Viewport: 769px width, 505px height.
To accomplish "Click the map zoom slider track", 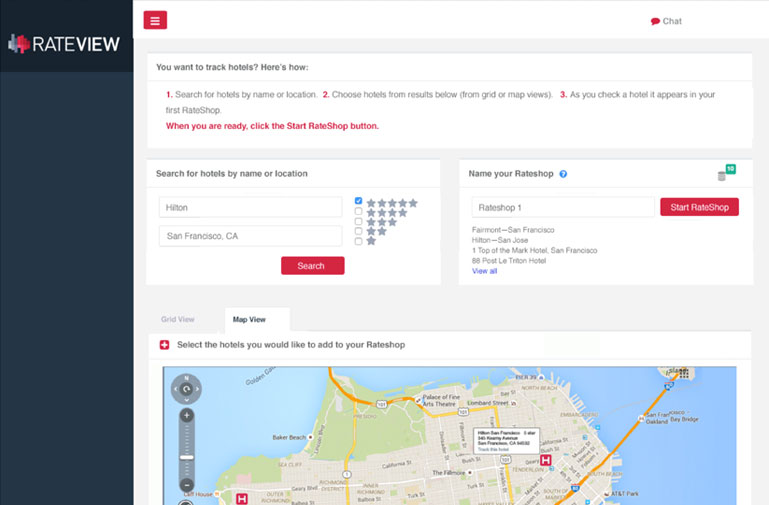I will pyautogui.click(x=187, y=450).
